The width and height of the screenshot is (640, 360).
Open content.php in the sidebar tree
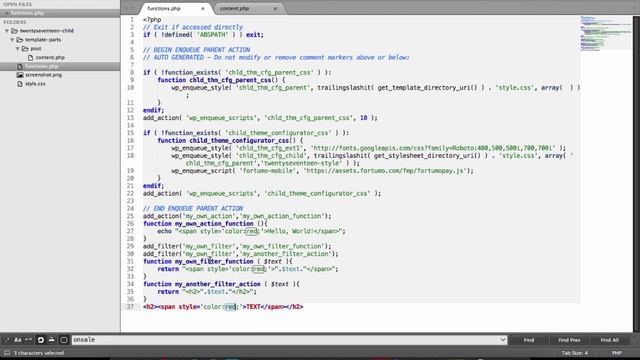tap(50, 58)
